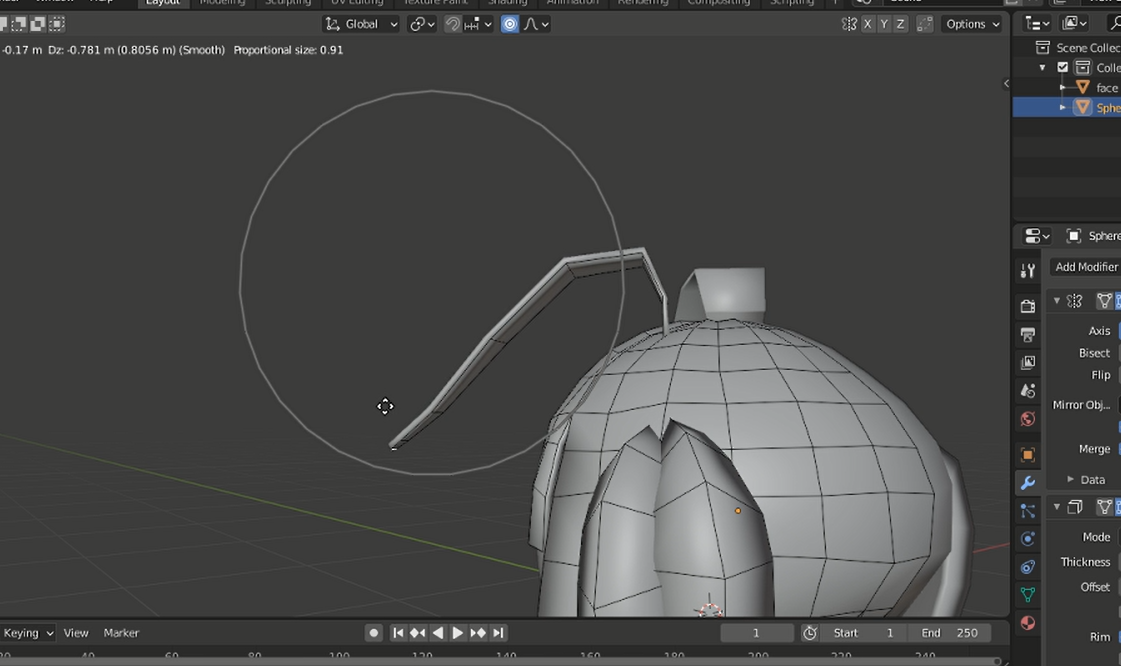Viewport: 1121px width, 666px height.
Task: Open outliner display mode dropdown
Action: tap(1075, 24)
